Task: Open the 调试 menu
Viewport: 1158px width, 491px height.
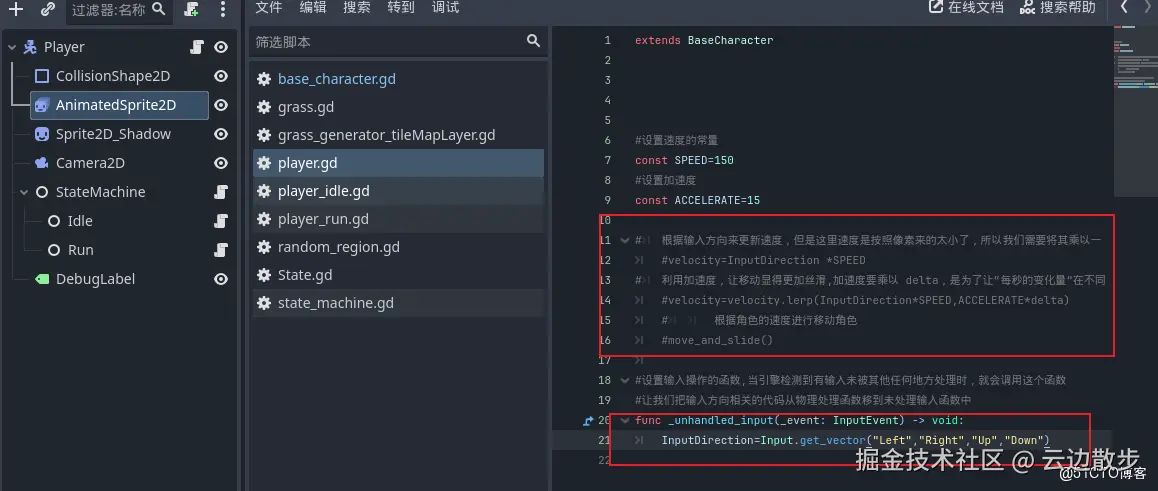Action: [x=445, y=8]
